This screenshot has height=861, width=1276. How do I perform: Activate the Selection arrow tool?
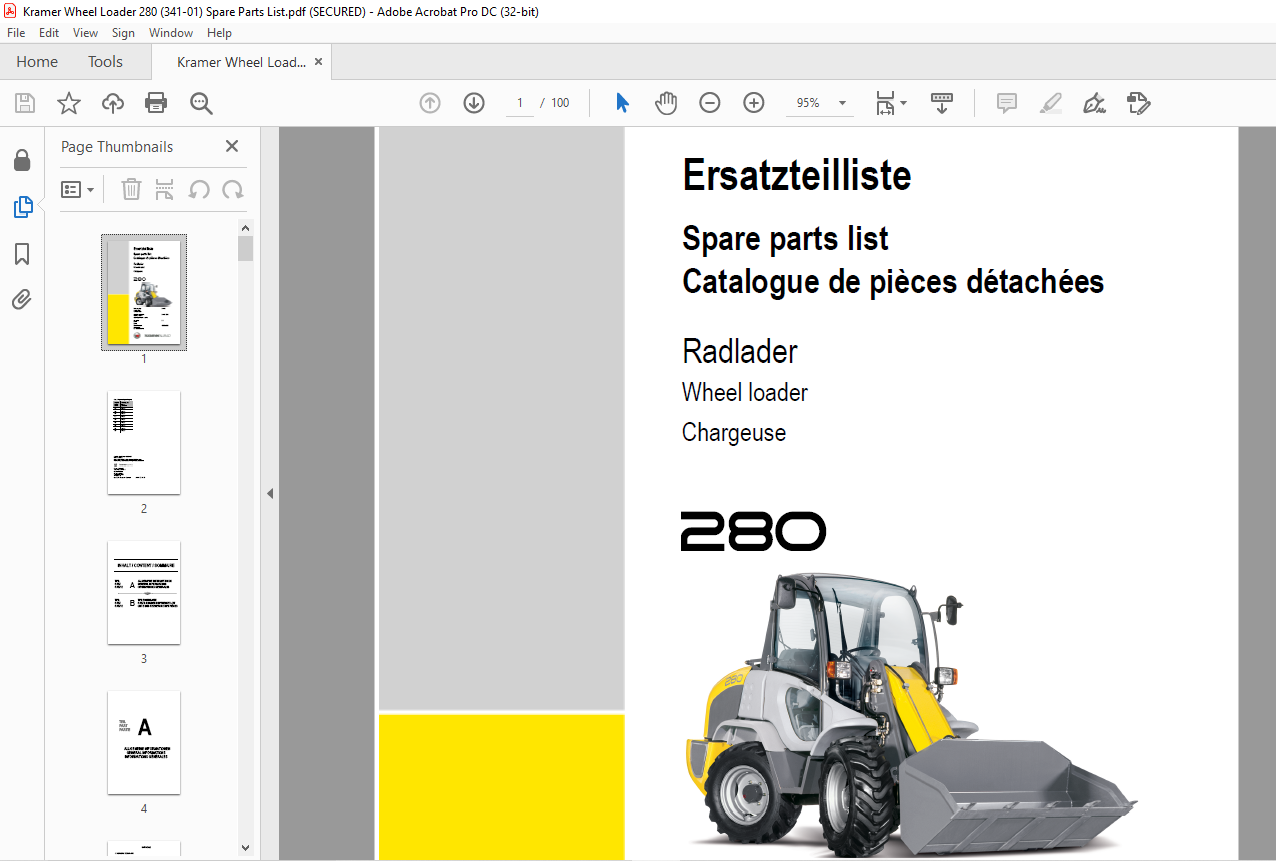pos(622,103)
